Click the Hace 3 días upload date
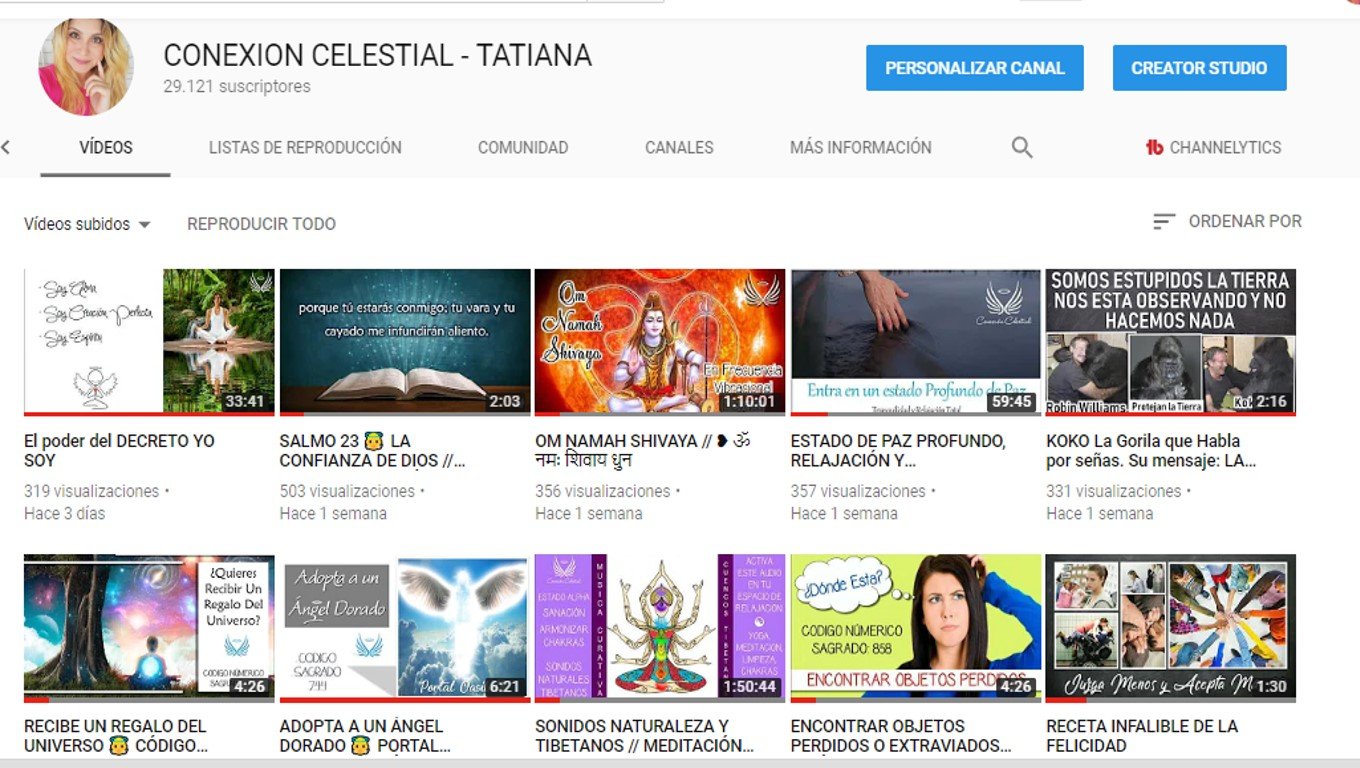The image size is (1360, 768). tap(64, 514)
